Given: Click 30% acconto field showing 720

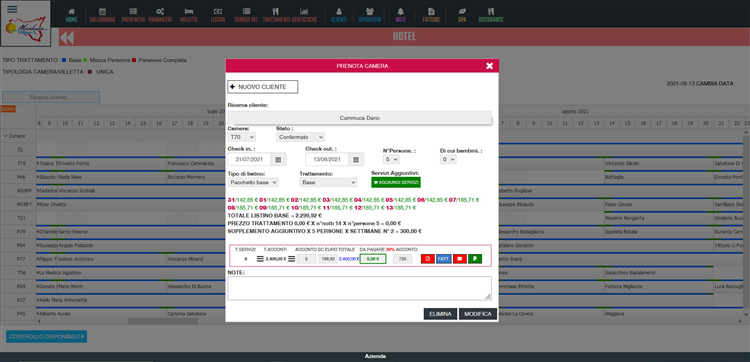Looking at the screenshot, I should (403, 259).
